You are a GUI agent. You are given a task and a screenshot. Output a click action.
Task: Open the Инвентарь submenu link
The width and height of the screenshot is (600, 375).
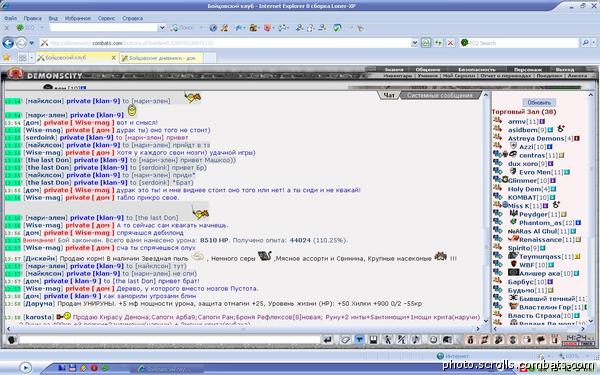tap(398, 76)
